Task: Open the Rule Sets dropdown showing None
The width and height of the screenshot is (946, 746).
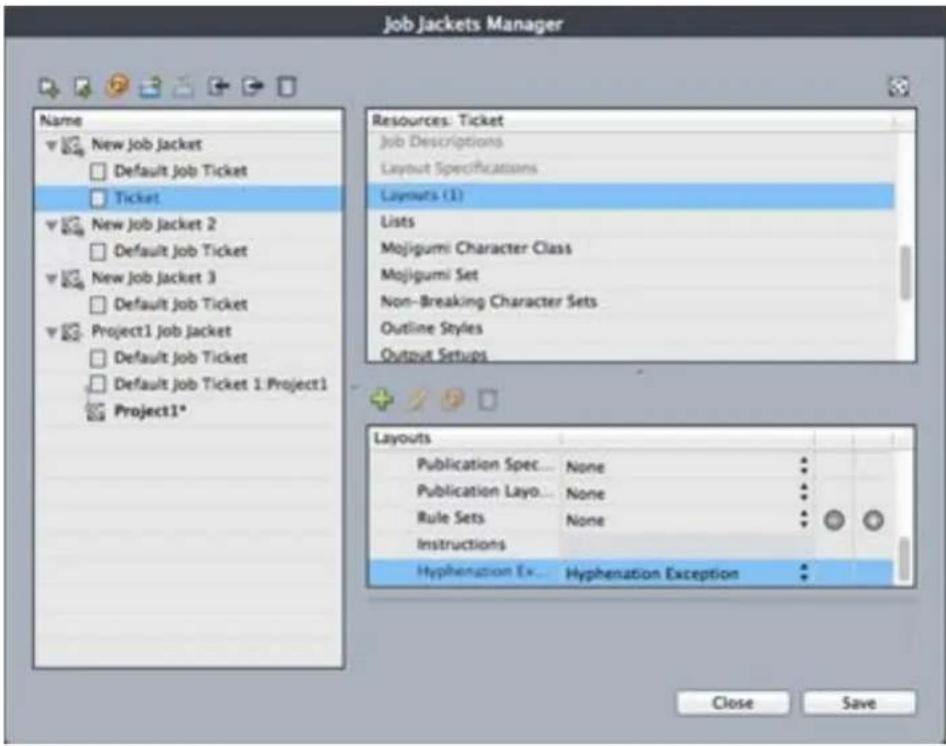Action: tap(687, 519)
